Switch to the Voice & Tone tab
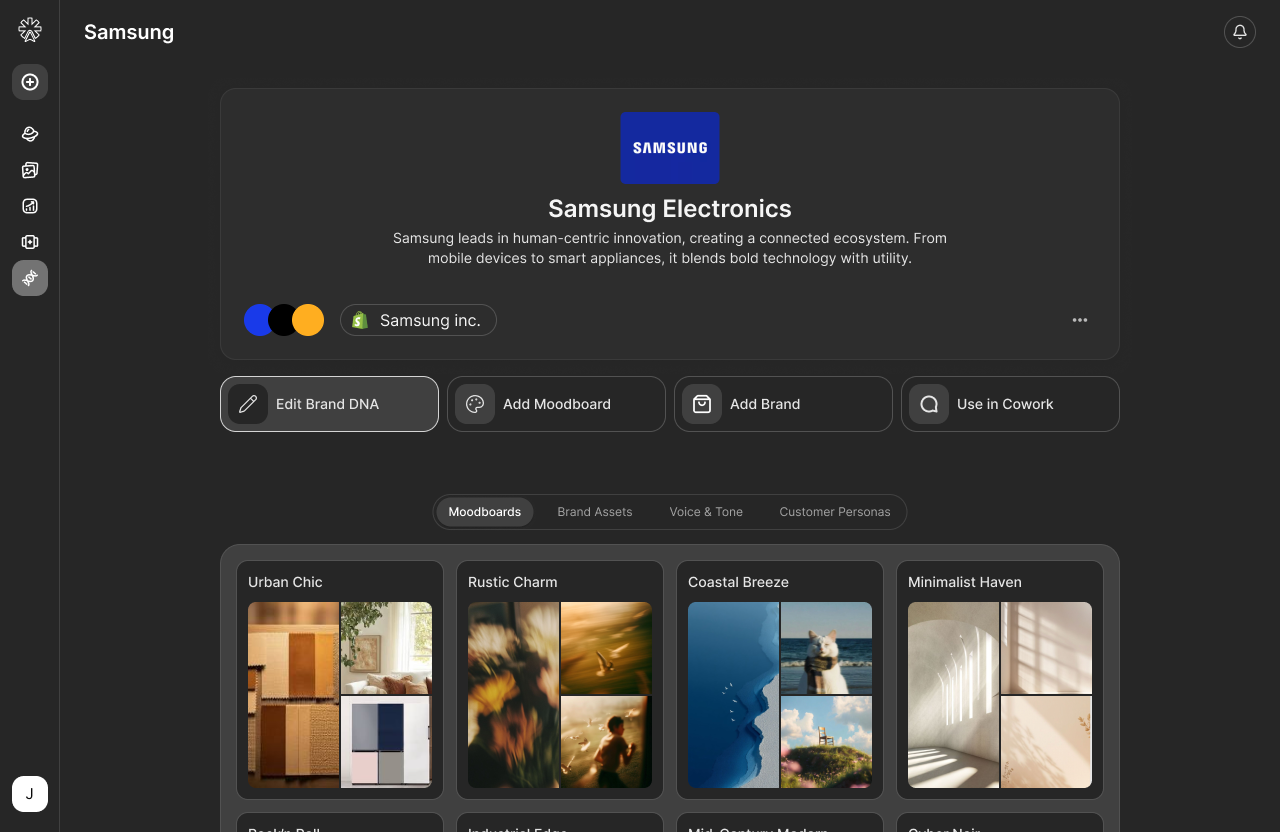The height and width of the screenshot is (832, 1280). [706, 512]
